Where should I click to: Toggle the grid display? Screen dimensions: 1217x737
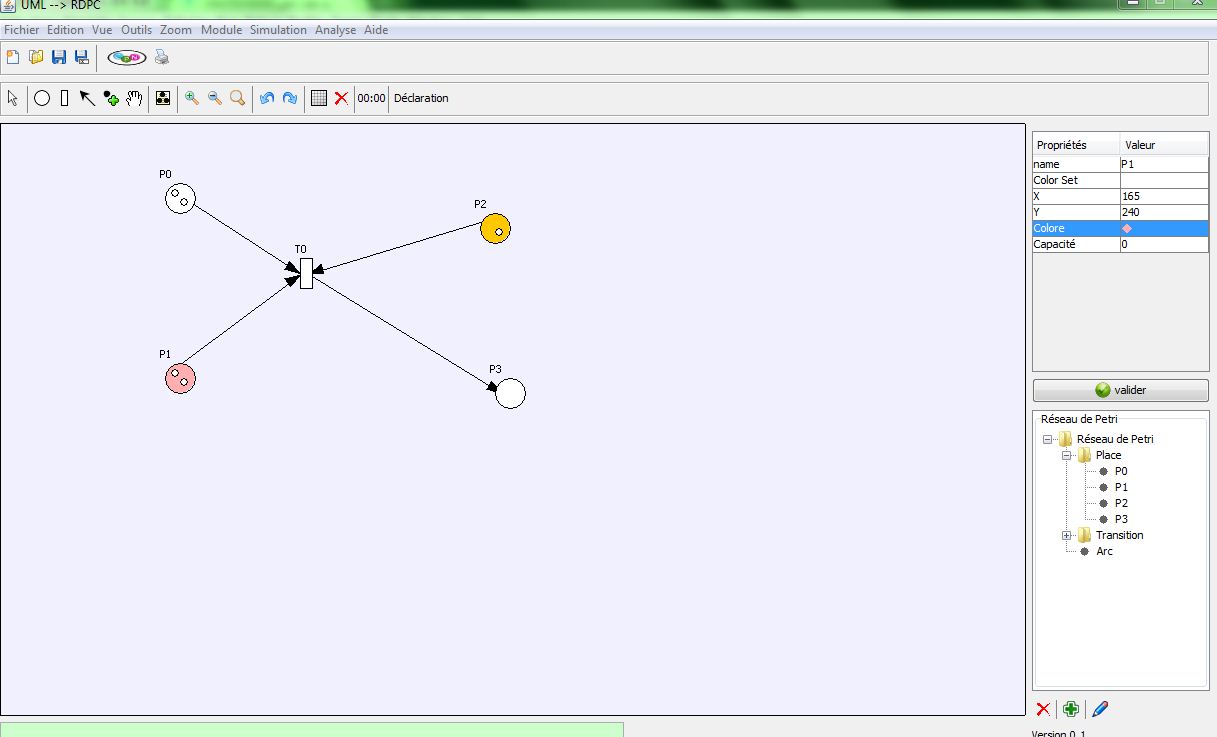319,98
